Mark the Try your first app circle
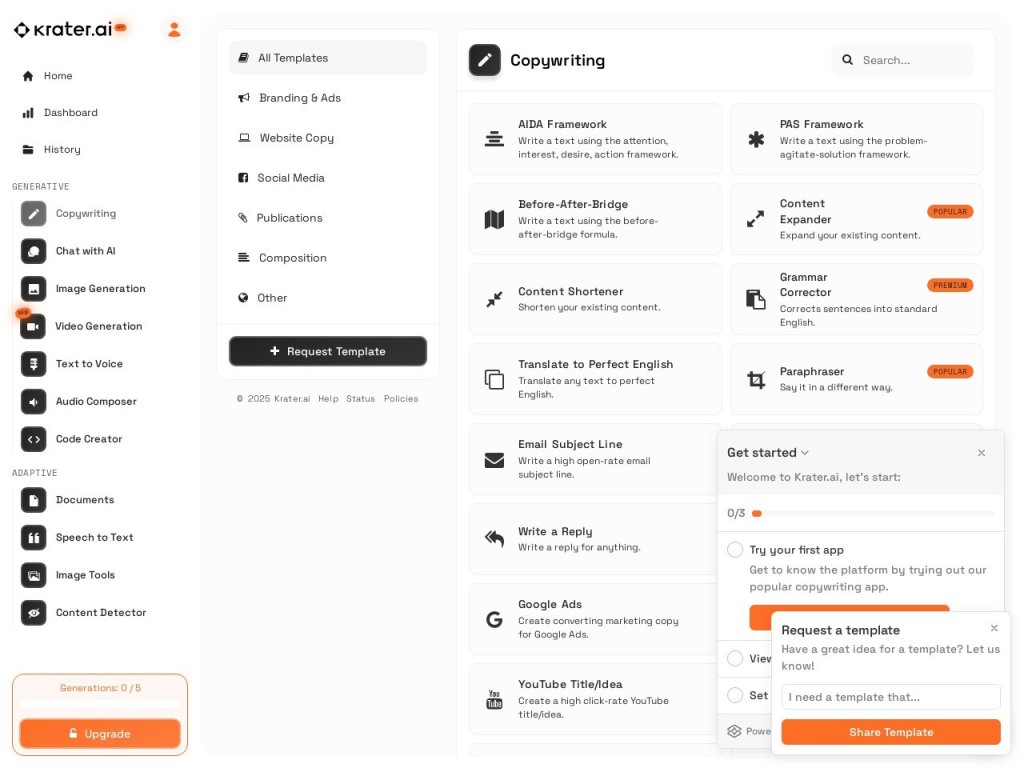The image size is (1024, 768). [735, 550]
